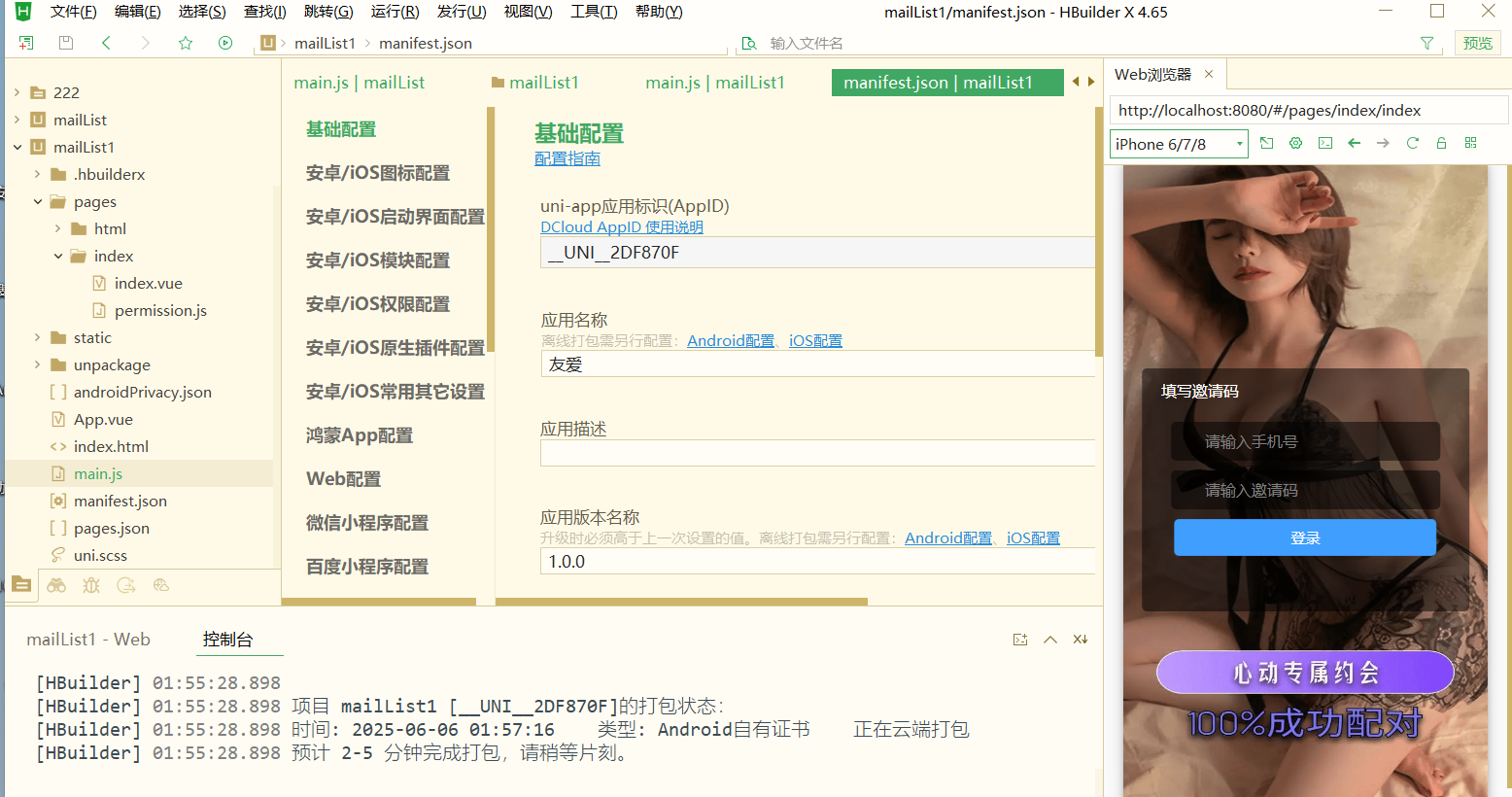Reload the page in the Web browser panel
The height and width of the screenshot is (797, 1512).
coord(1413,143)
